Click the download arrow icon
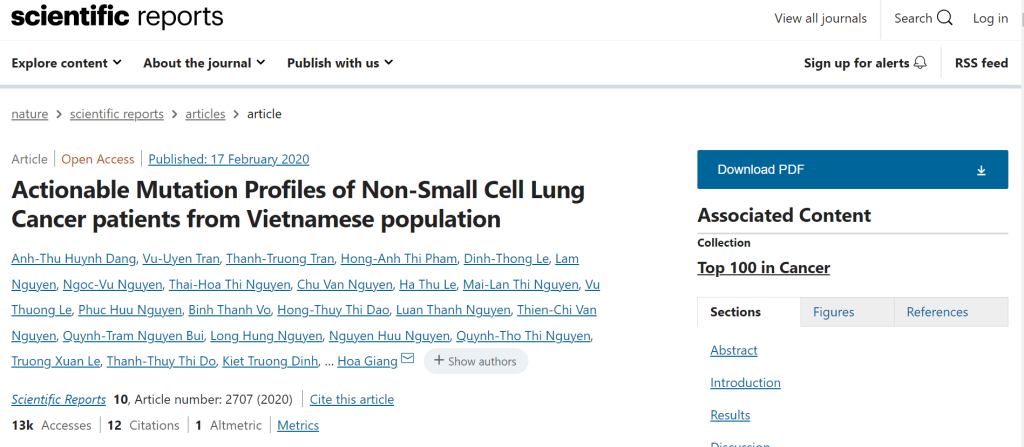The width and height of the screenshot is (1024, 447). 981,170
